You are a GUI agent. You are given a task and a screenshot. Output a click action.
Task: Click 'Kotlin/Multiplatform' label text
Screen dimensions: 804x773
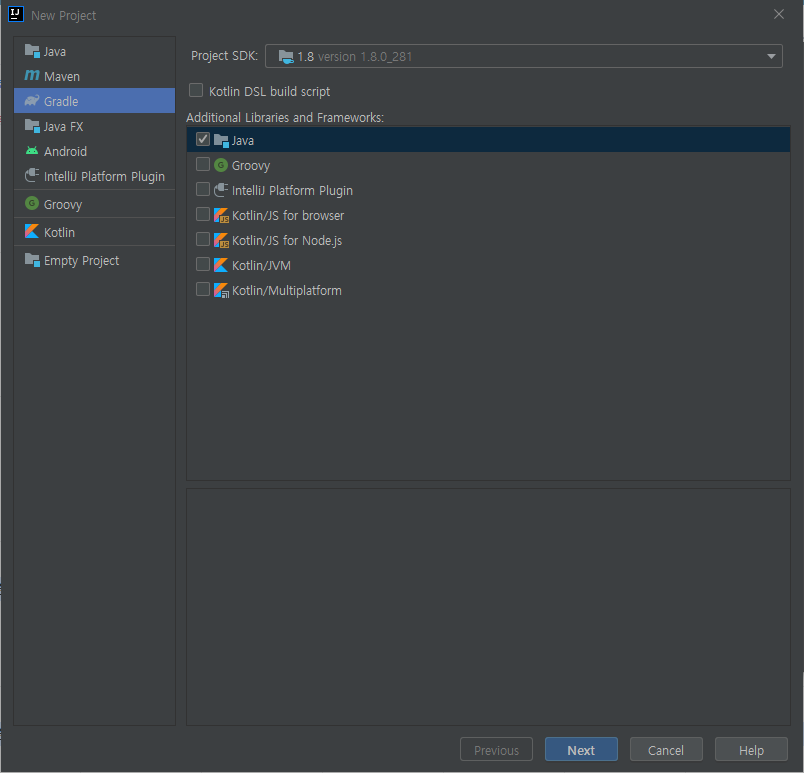point(287,291)
